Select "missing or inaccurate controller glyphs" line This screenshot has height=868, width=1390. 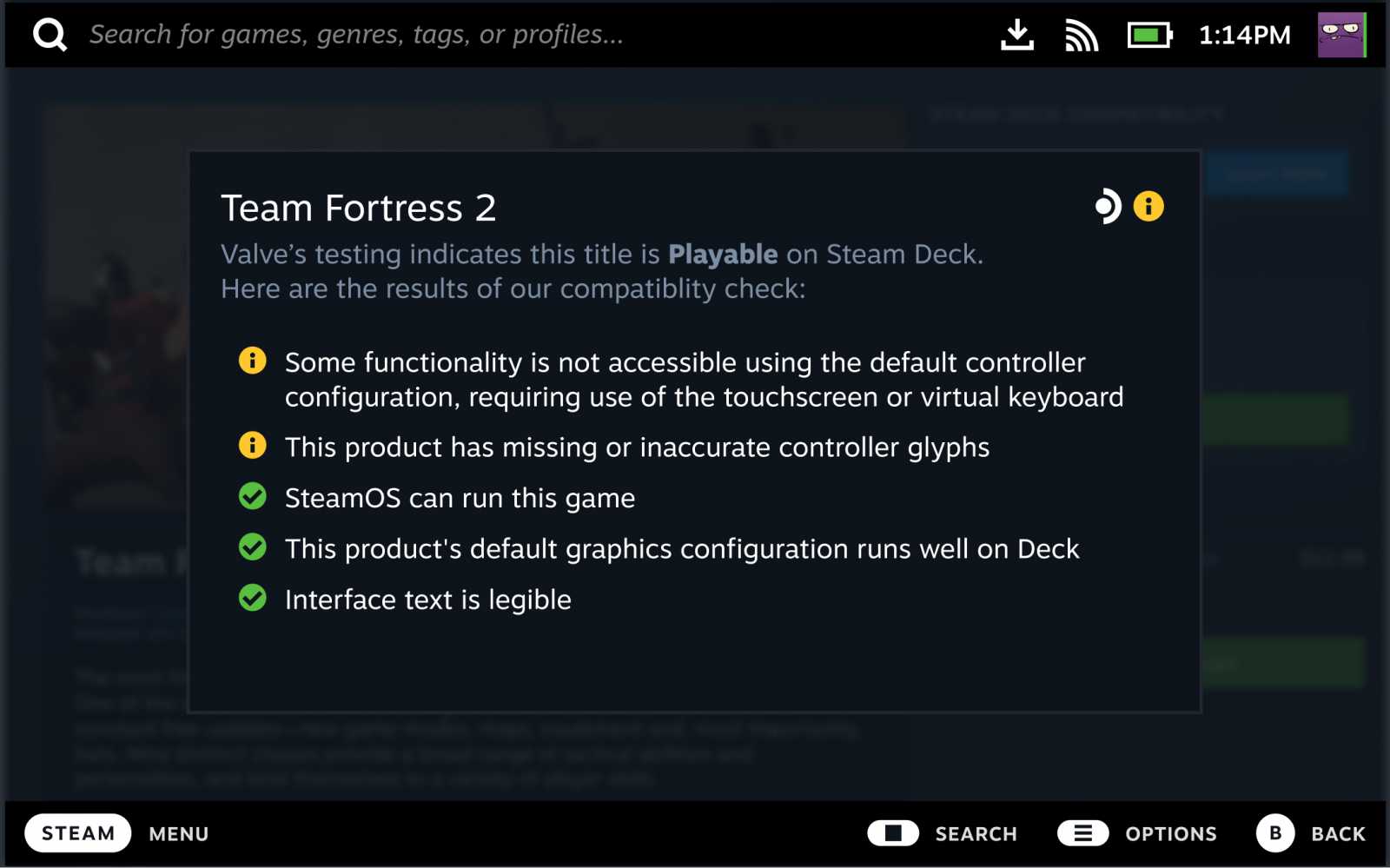pyautogui.click(x=637, y=447)
